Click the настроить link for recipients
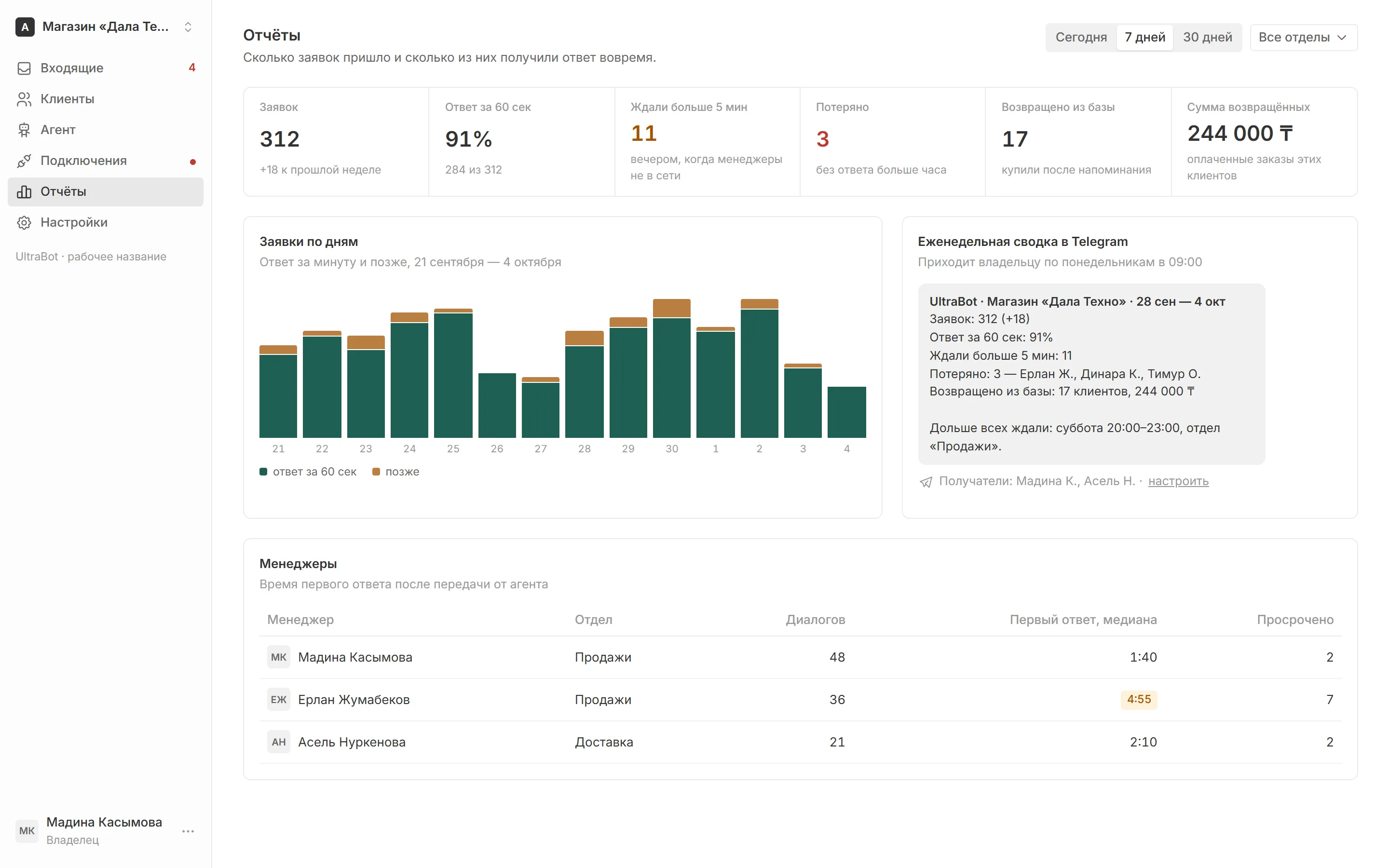This screenshot has width=1389, height=868. pyautogui.click(x=1178, y=481)
